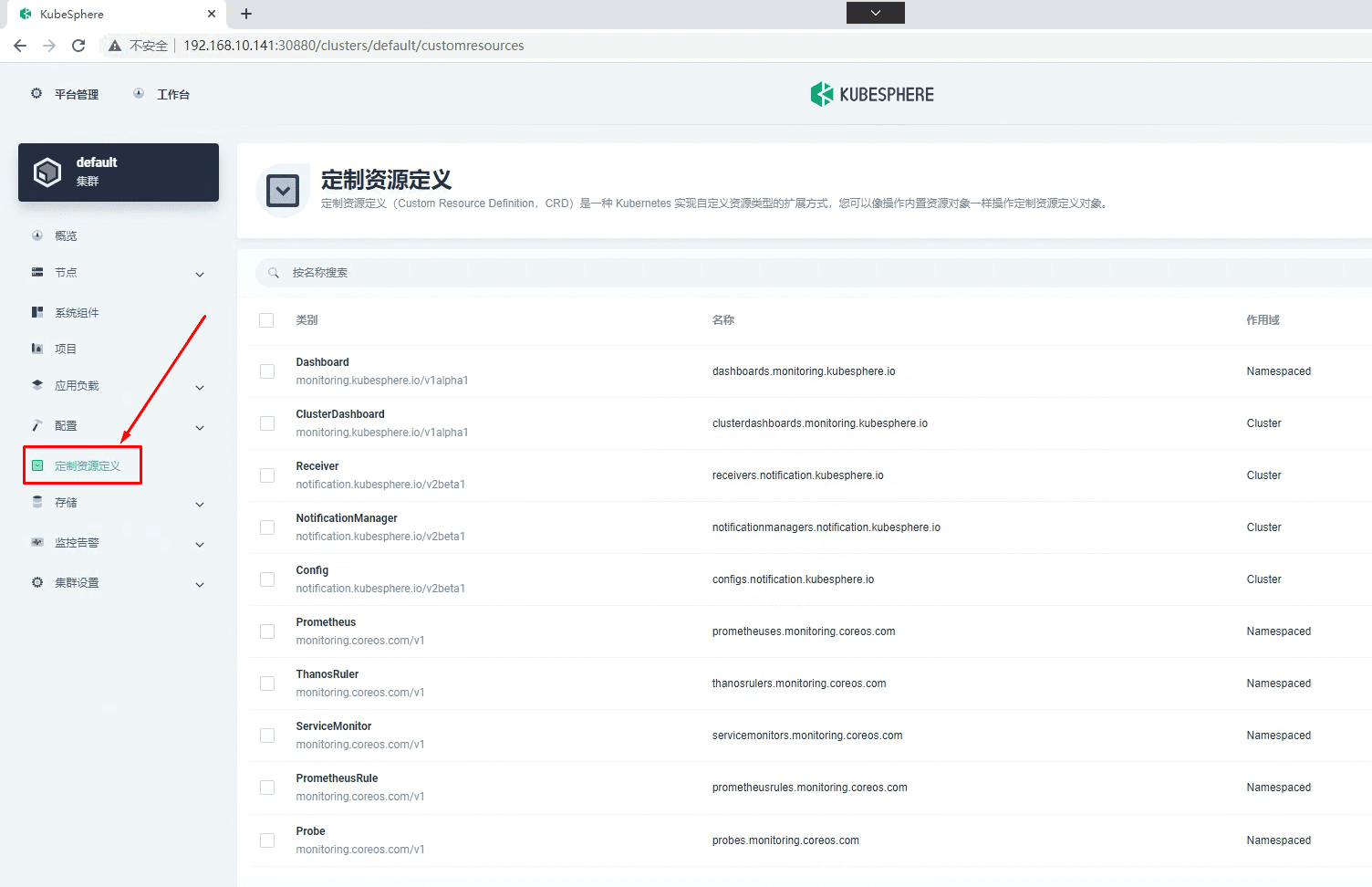Expand the monitoring alerts (监控告警) chevron
Image resolution: width=1372 pixels, height=887 pixels.
tap(200, 545)
